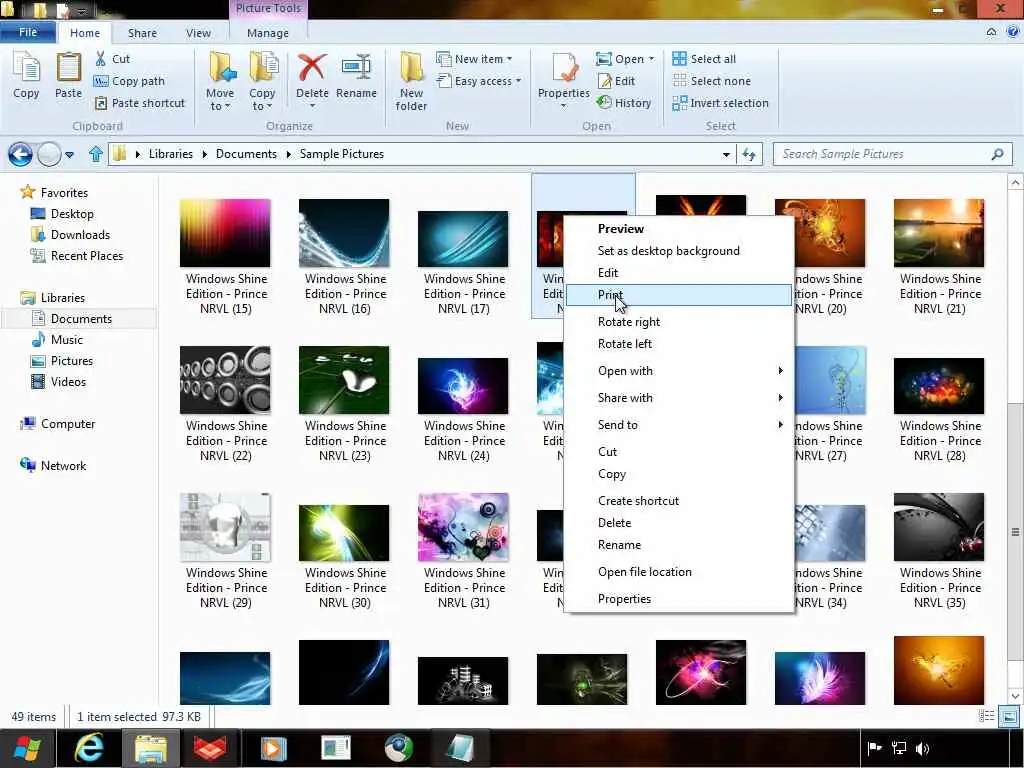The height and width of the screenshot is (768, 1024).
Task: Click the Rename ribbon icon
Action: tap(356, 69)
